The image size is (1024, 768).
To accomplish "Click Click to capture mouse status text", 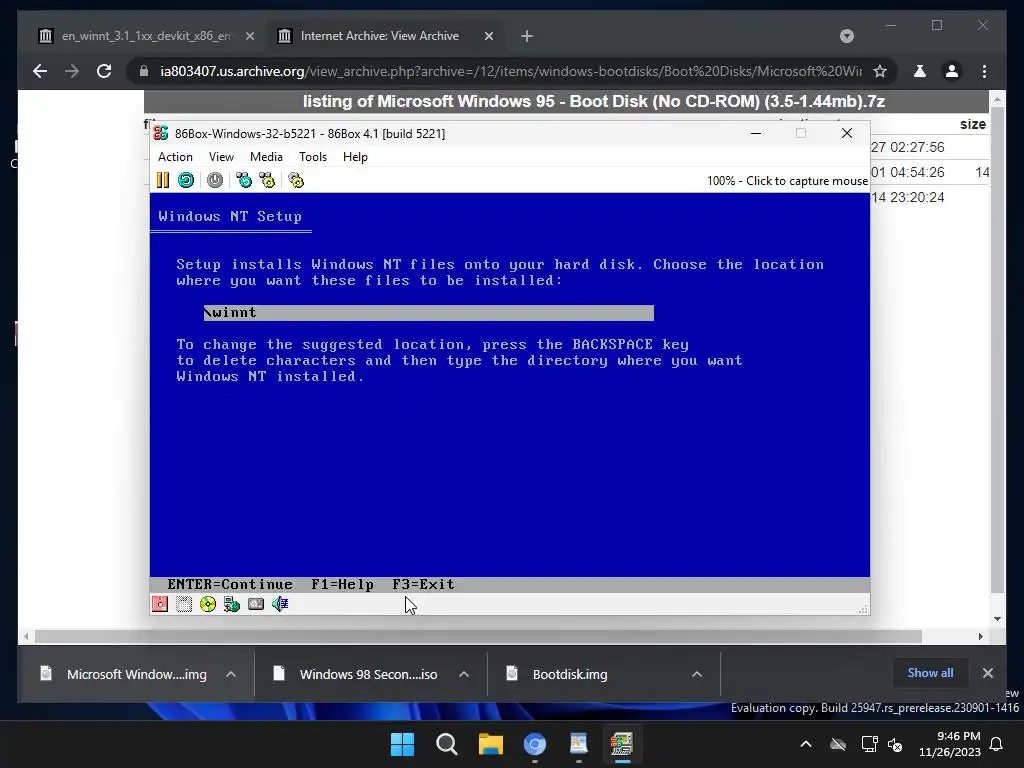I will [787, 181].
